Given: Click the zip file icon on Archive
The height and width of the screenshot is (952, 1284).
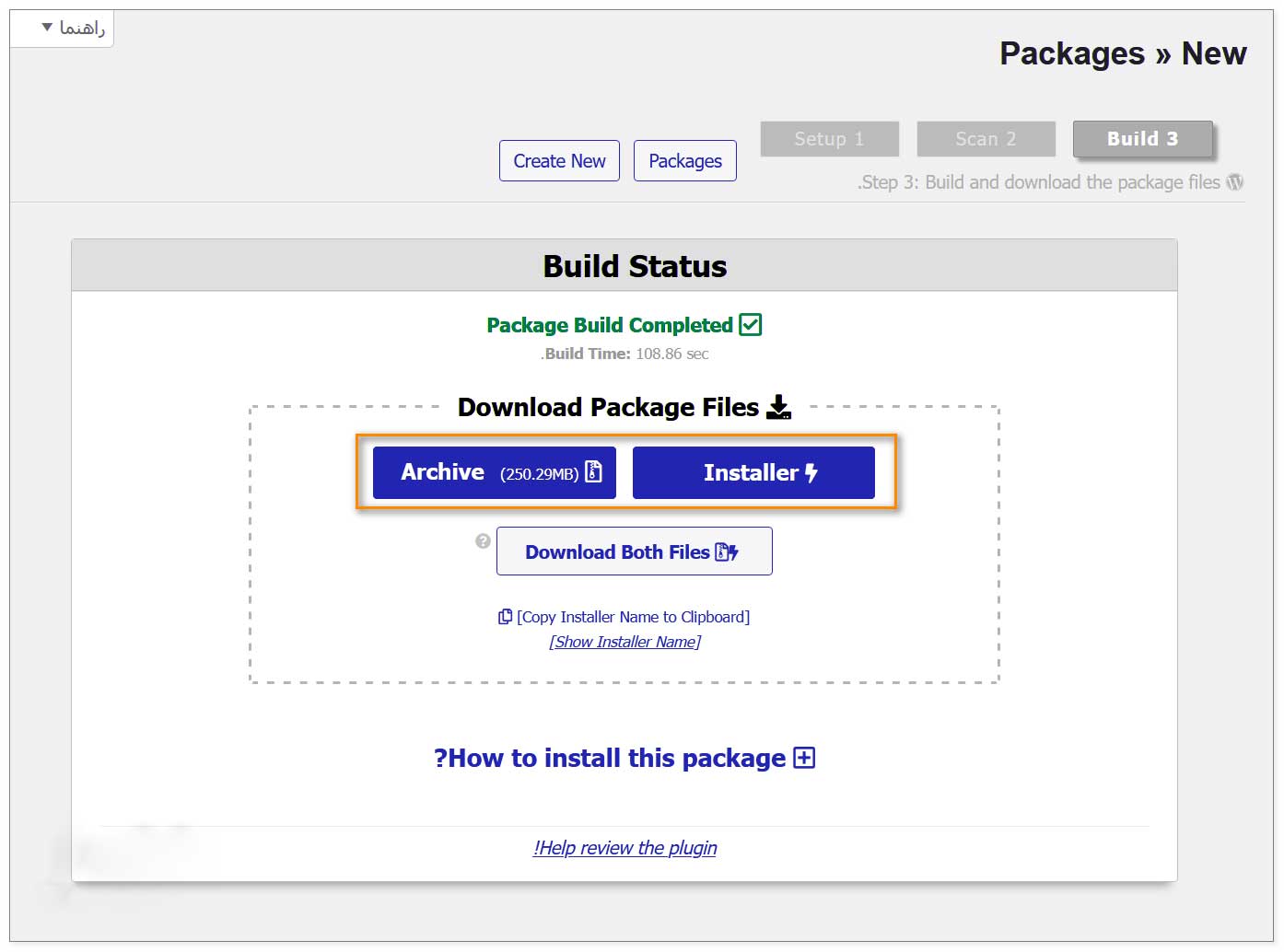Looking at the screenshot, I should pos(594,471).
